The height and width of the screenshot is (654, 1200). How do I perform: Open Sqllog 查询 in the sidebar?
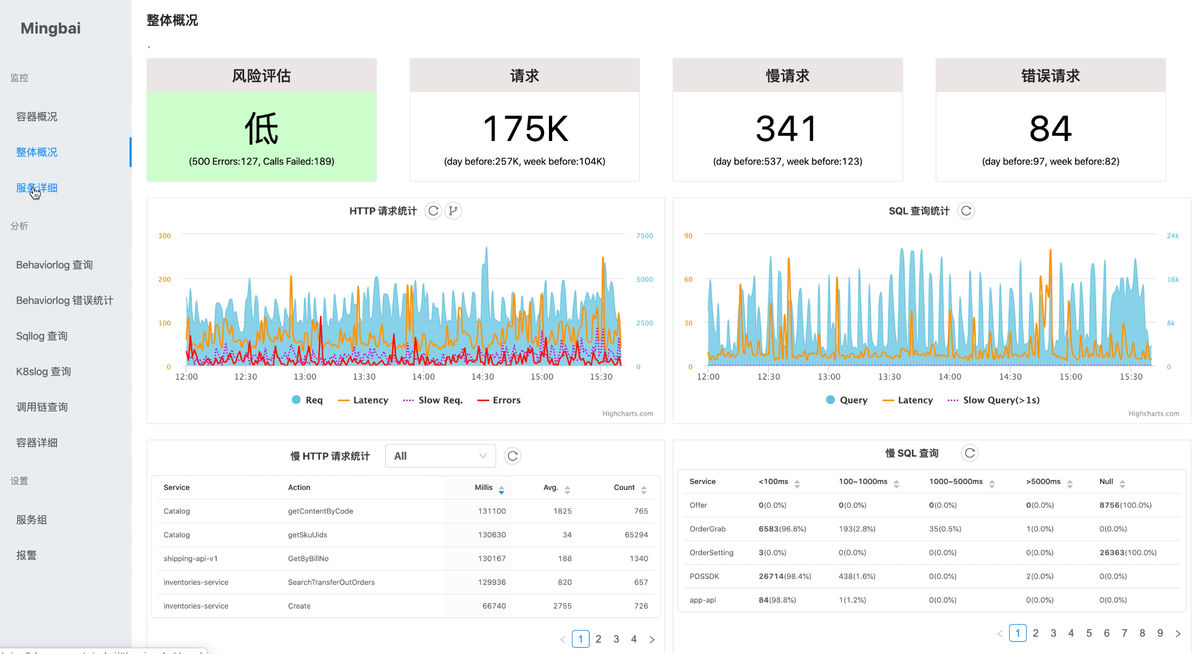coord(42,336)
